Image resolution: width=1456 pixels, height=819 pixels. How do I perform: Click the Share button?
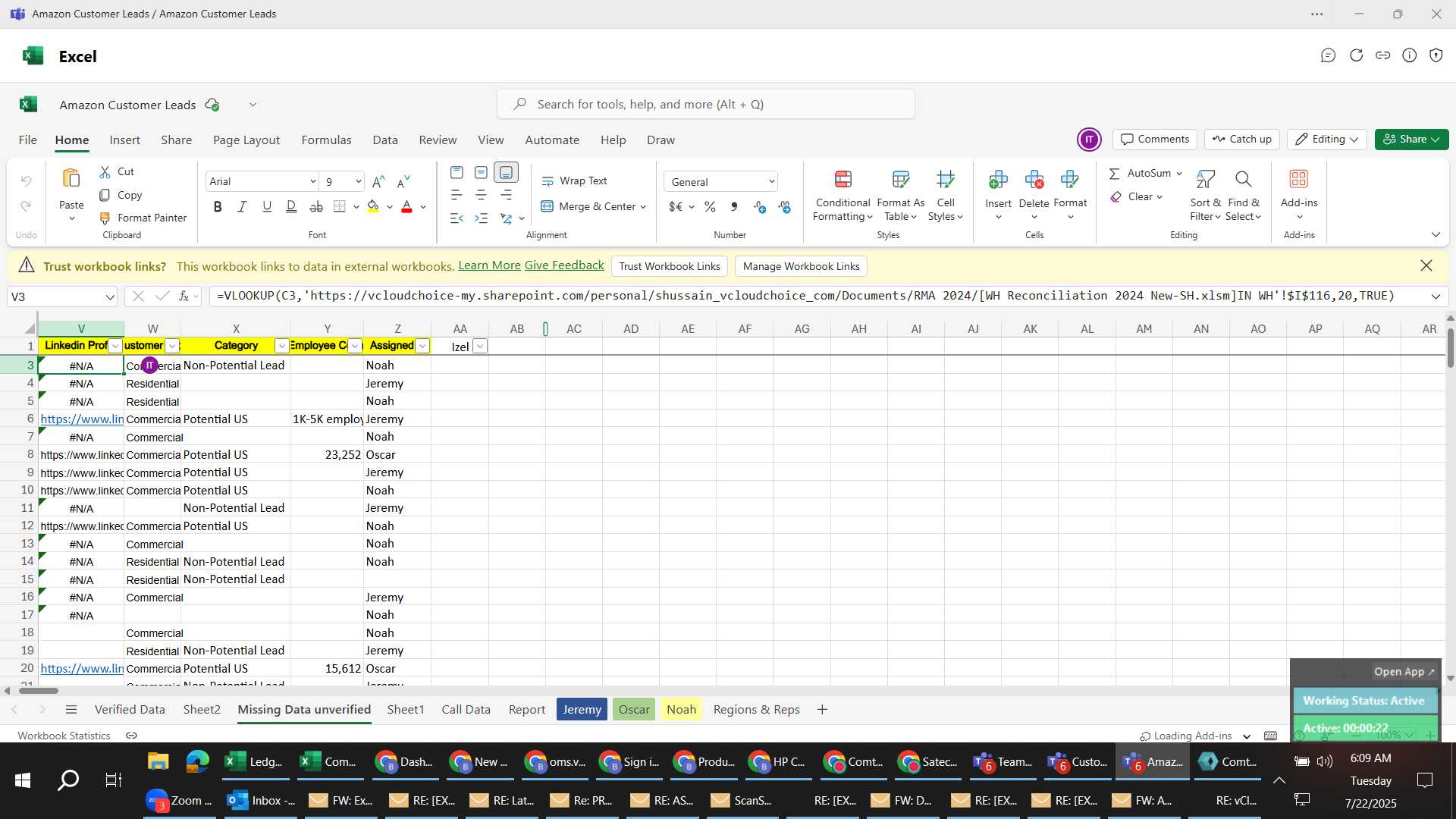click(x=1411, y=139)
